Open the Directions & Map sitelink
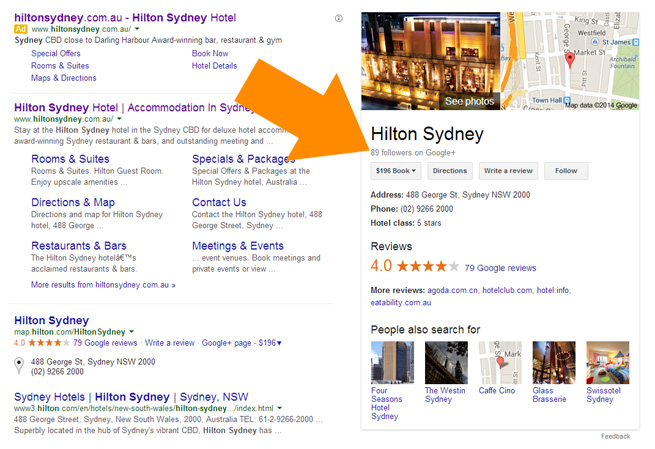 (73, 203)
